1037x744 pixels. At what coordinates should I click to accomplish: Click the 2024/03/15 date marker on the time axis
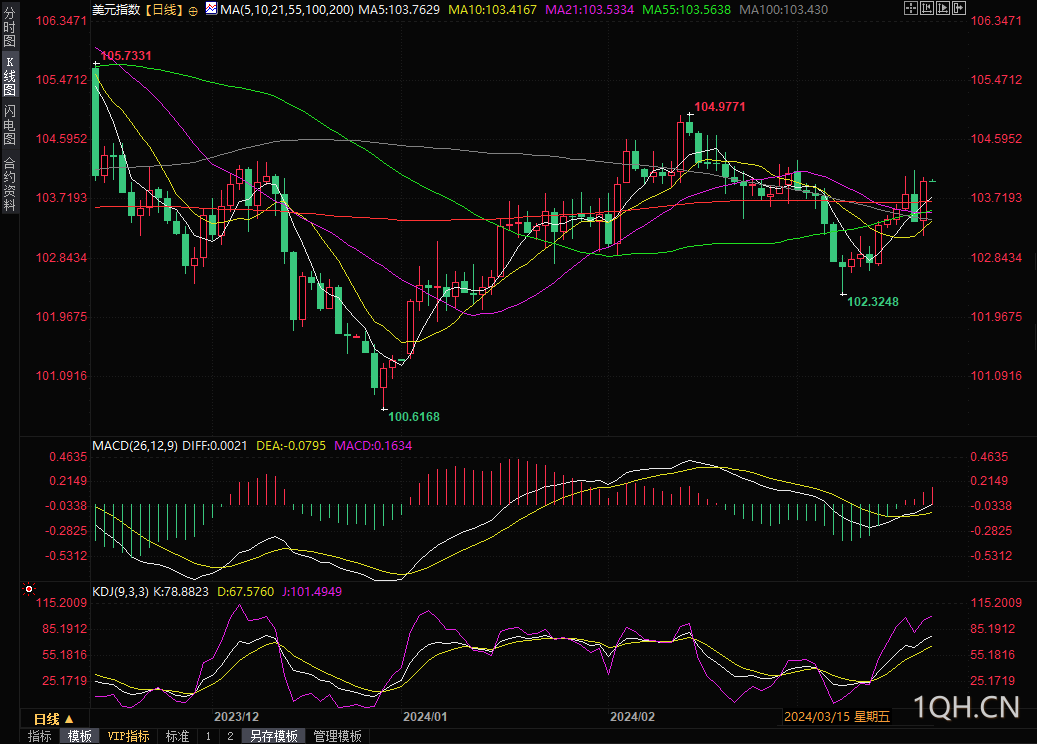click(817, 717)
